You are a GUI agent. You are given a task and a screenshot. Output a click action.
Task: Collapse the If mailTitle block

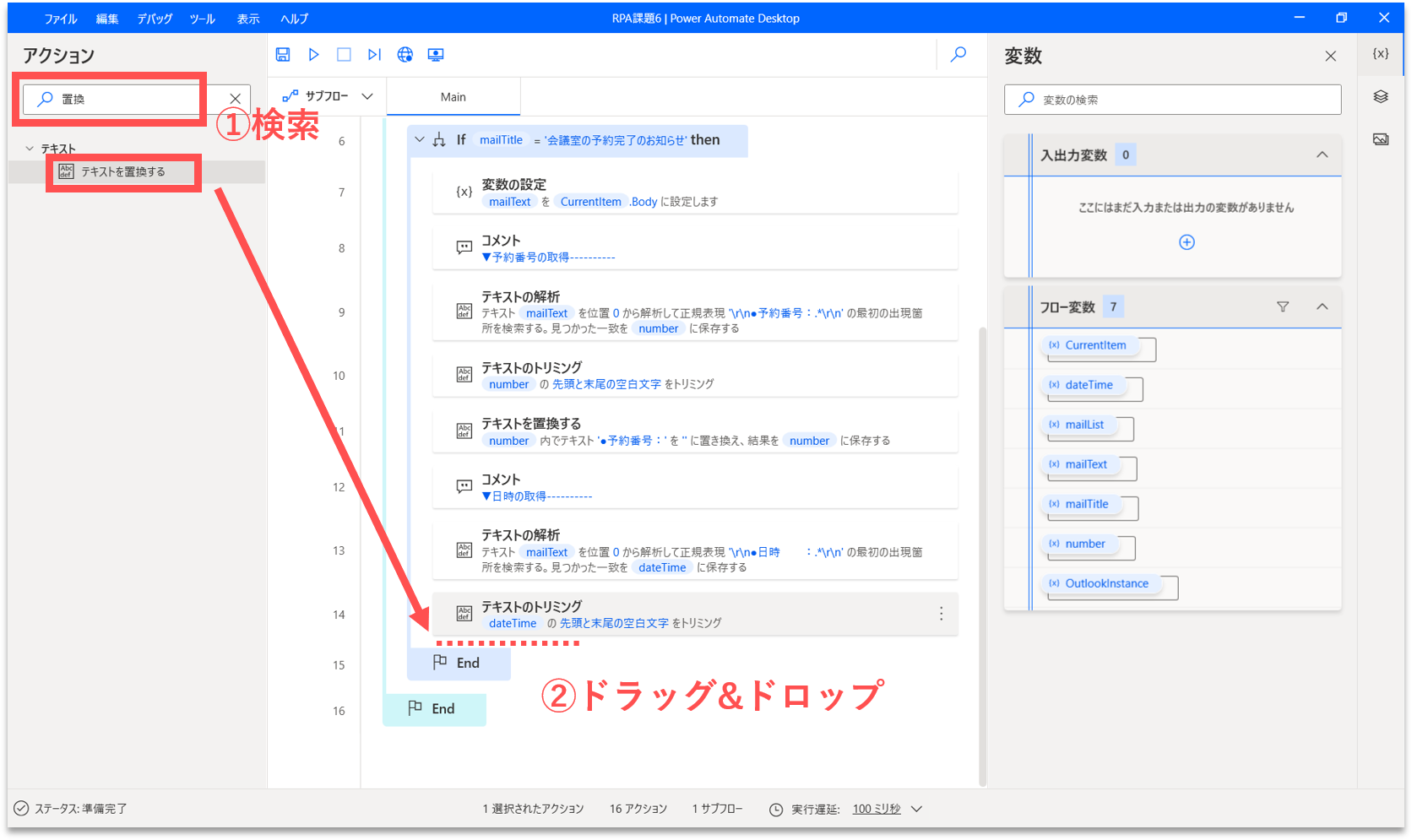pyautogui.click(x=420, y=140)
